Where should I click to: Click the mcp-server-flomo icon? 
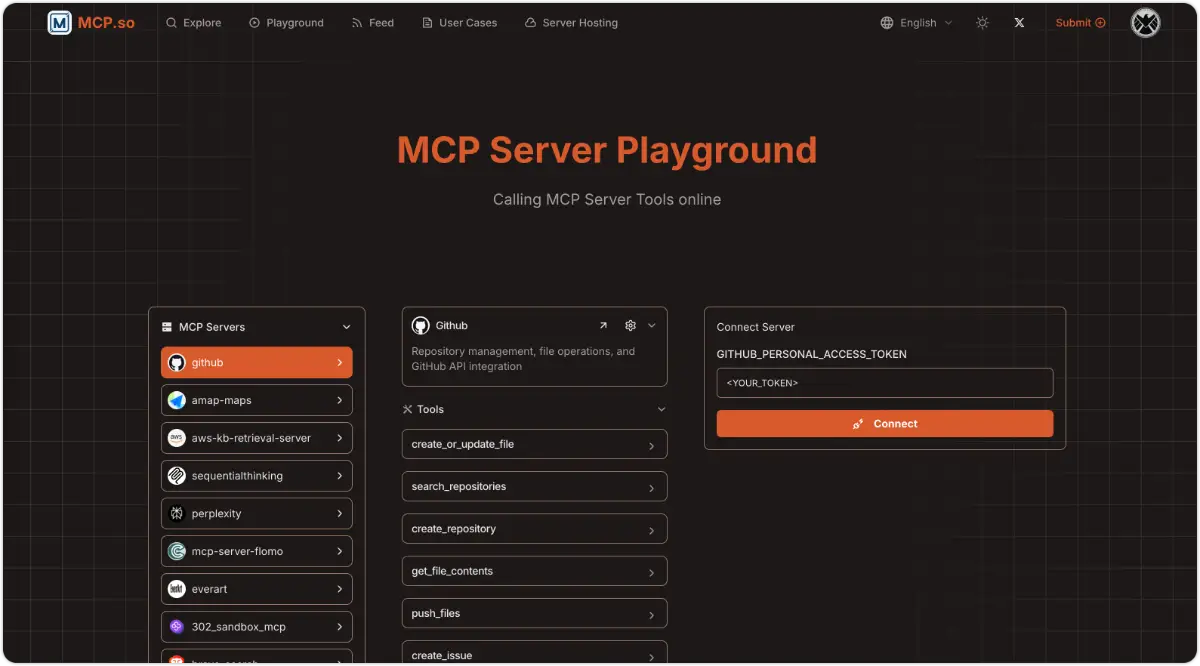(177, 551)
